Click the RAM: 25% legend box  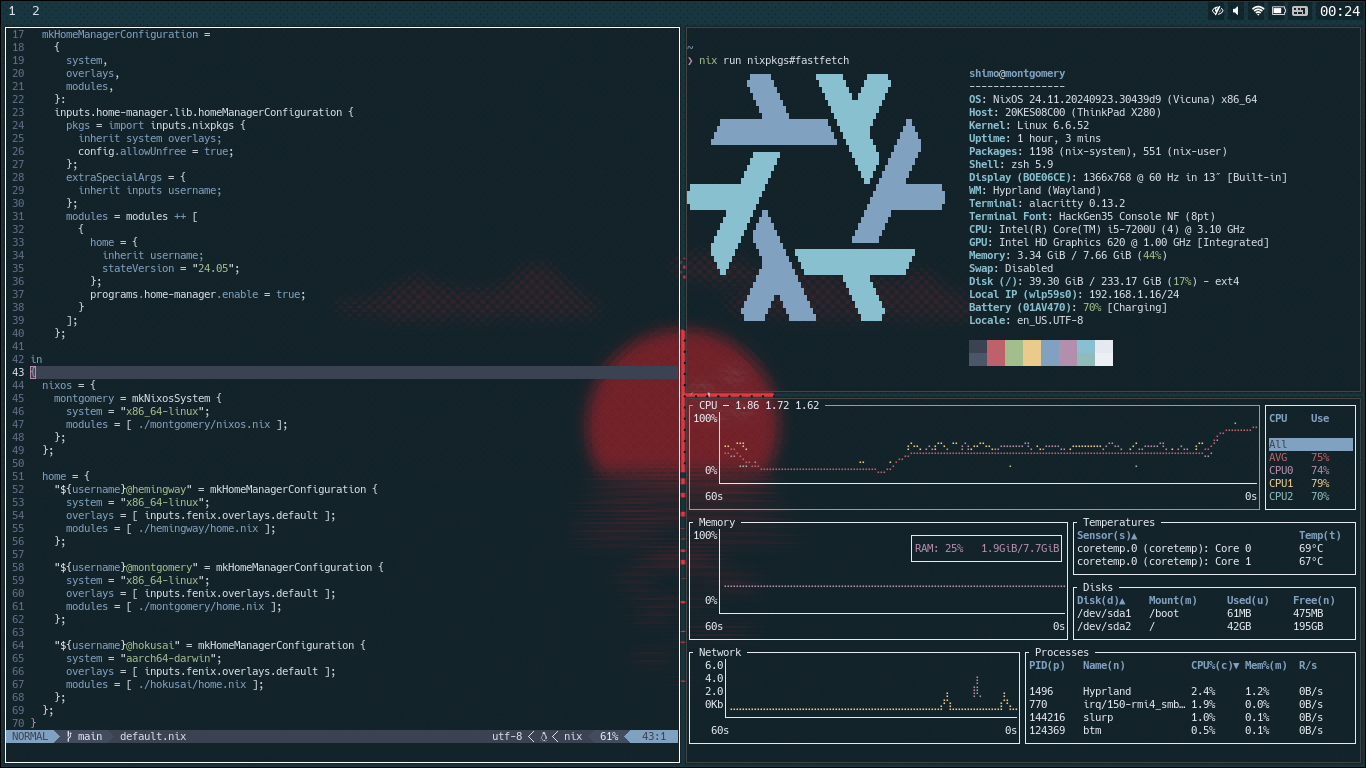click(987, 548)
